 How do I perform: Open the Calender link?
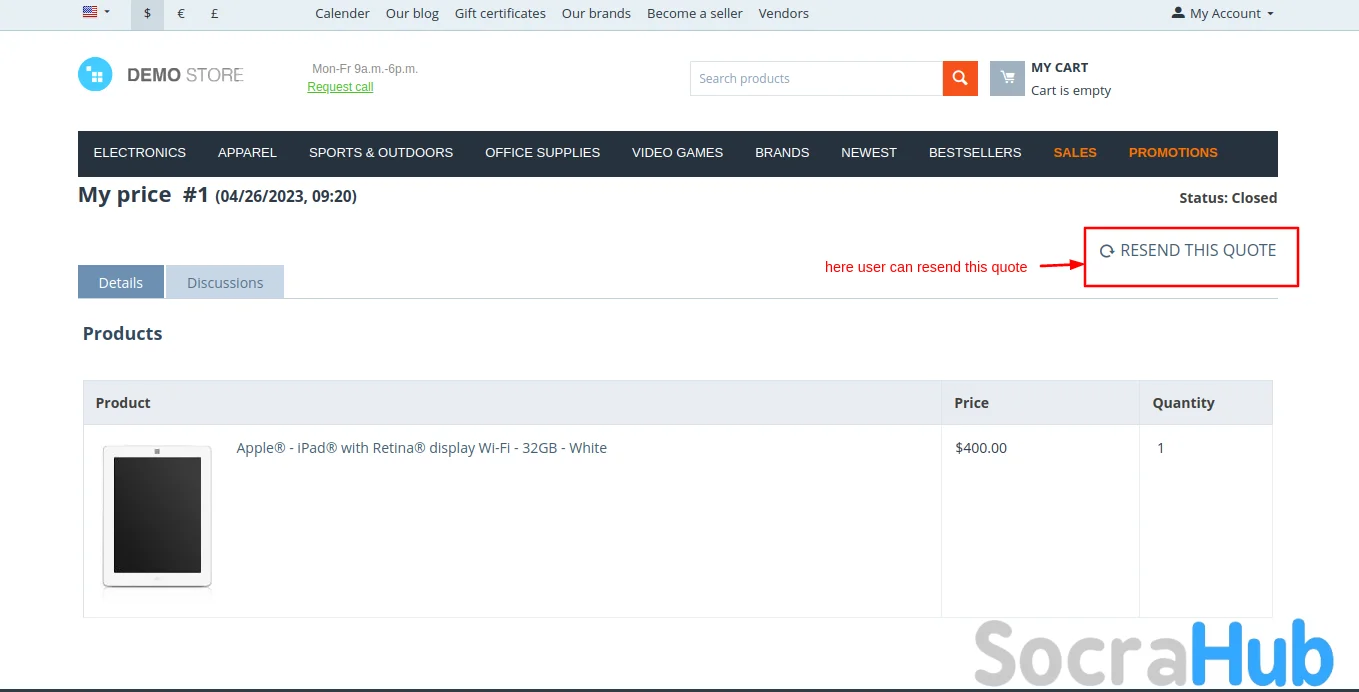point(342,13)
